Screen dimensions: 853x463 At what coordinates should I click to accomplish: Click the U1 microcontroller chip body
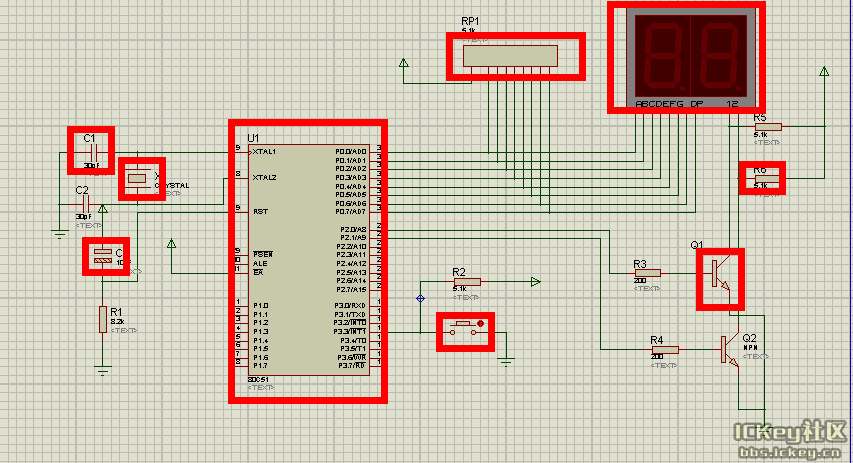(308, 260)
